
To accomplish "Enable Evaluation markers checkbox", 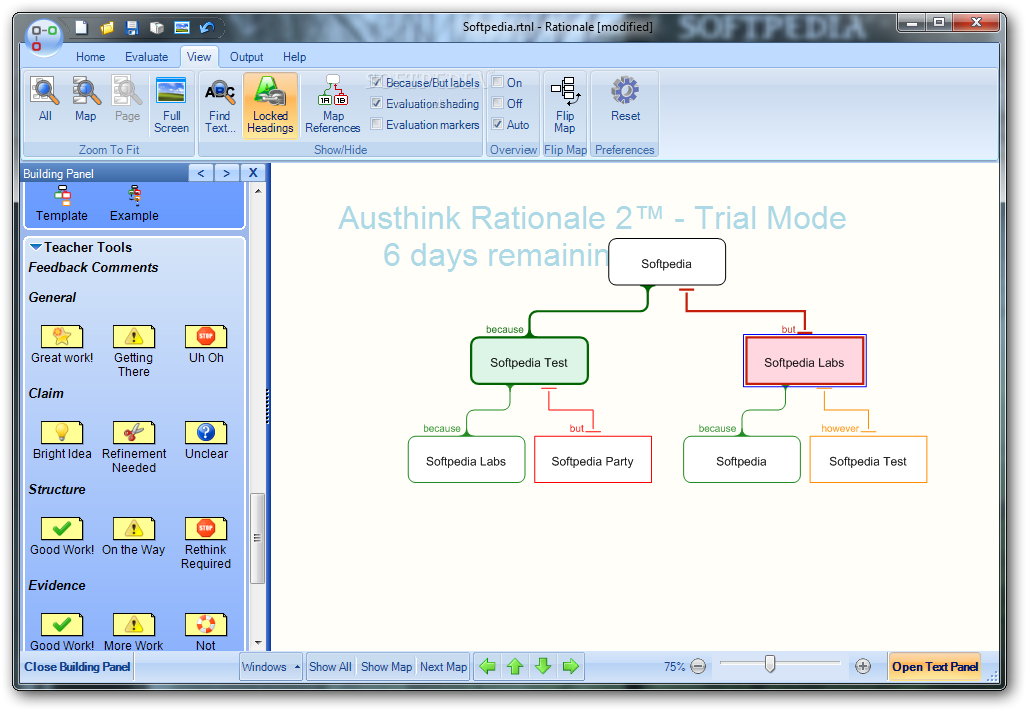I will (x=377, y=124).
